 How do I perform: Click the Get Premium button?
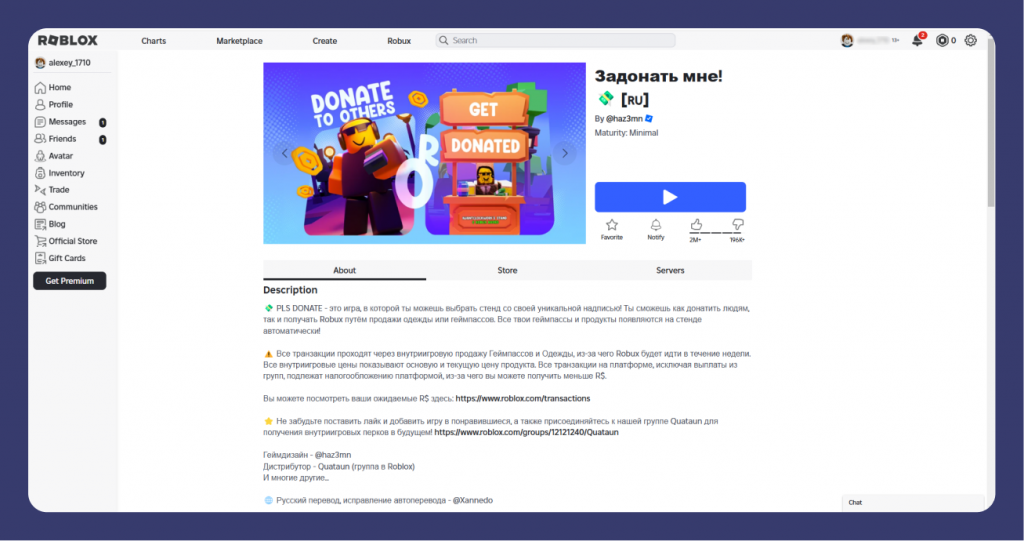69,281
